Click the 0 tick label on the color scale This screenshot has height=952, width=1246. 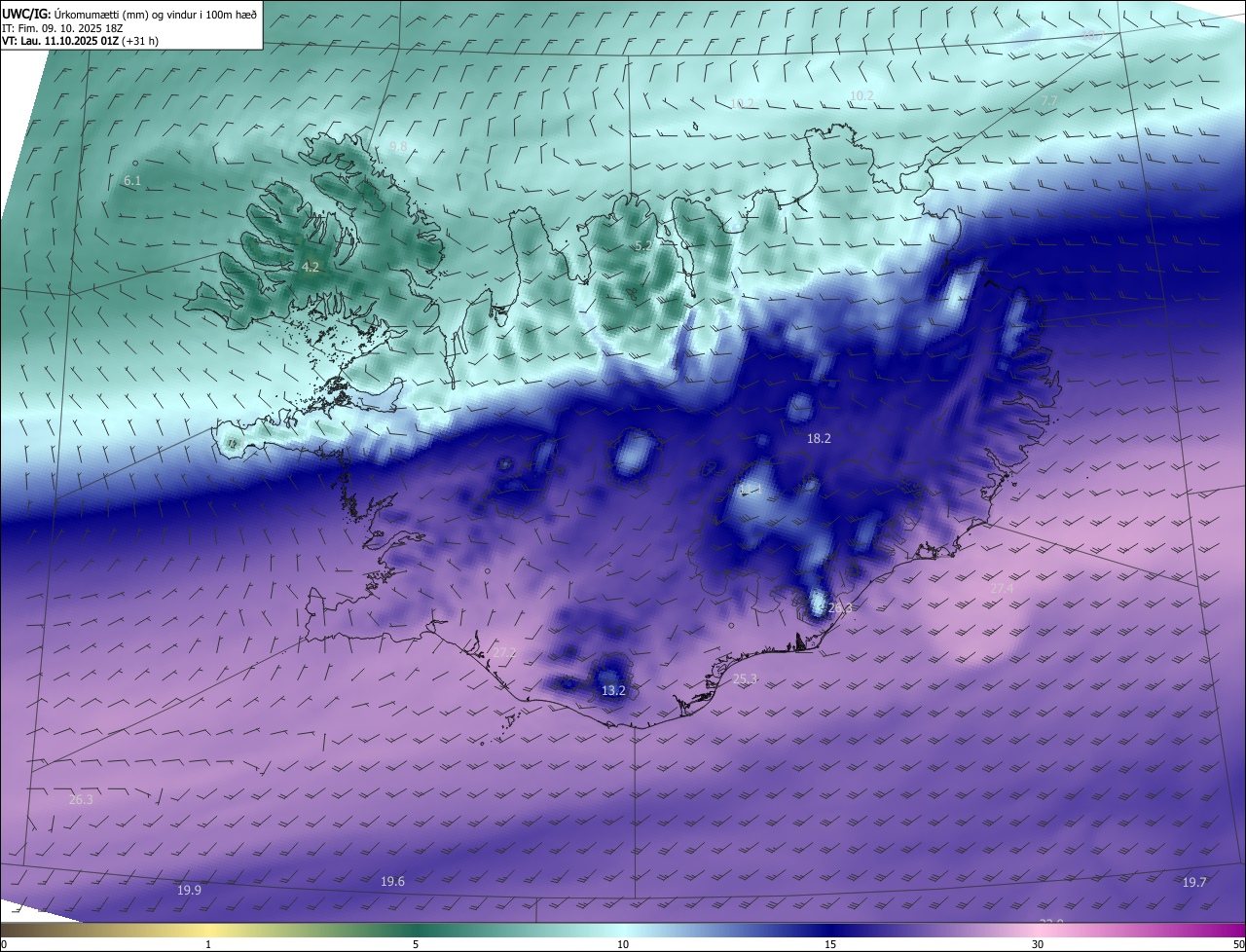coord(4,944)
